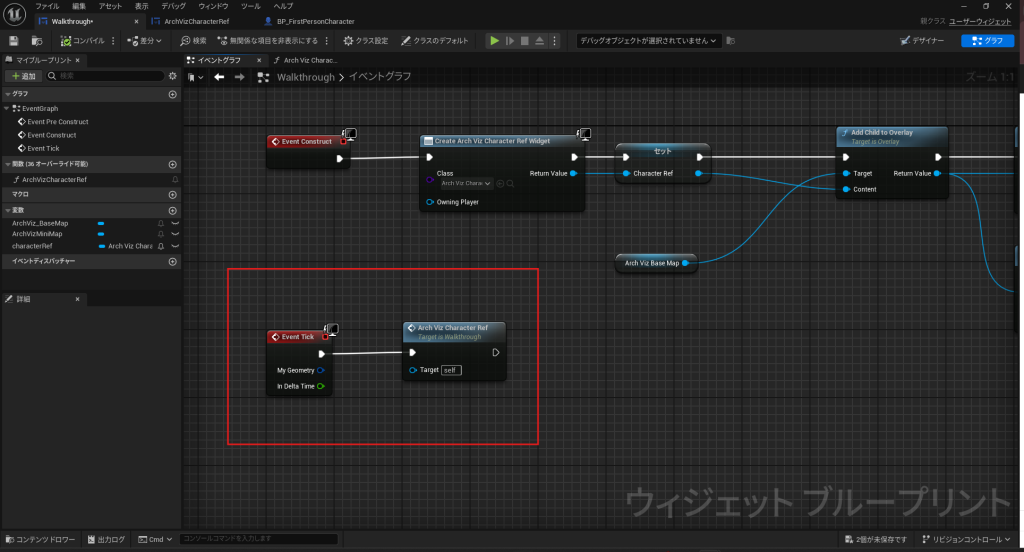
Task: Open the debug object selection dropdown
Action: tap(648, 41)
